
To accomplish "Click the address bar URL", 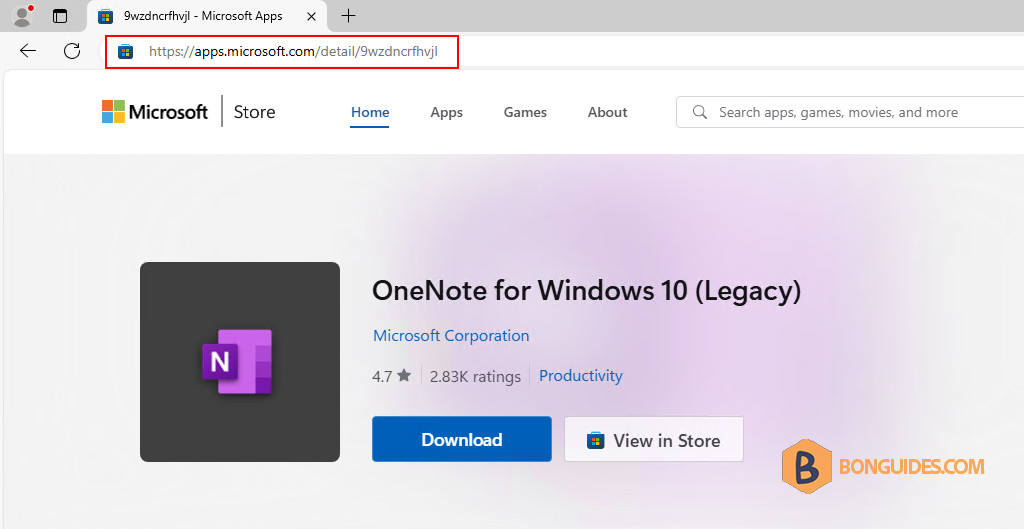I will pyautogui.click(x=293, y=52).
